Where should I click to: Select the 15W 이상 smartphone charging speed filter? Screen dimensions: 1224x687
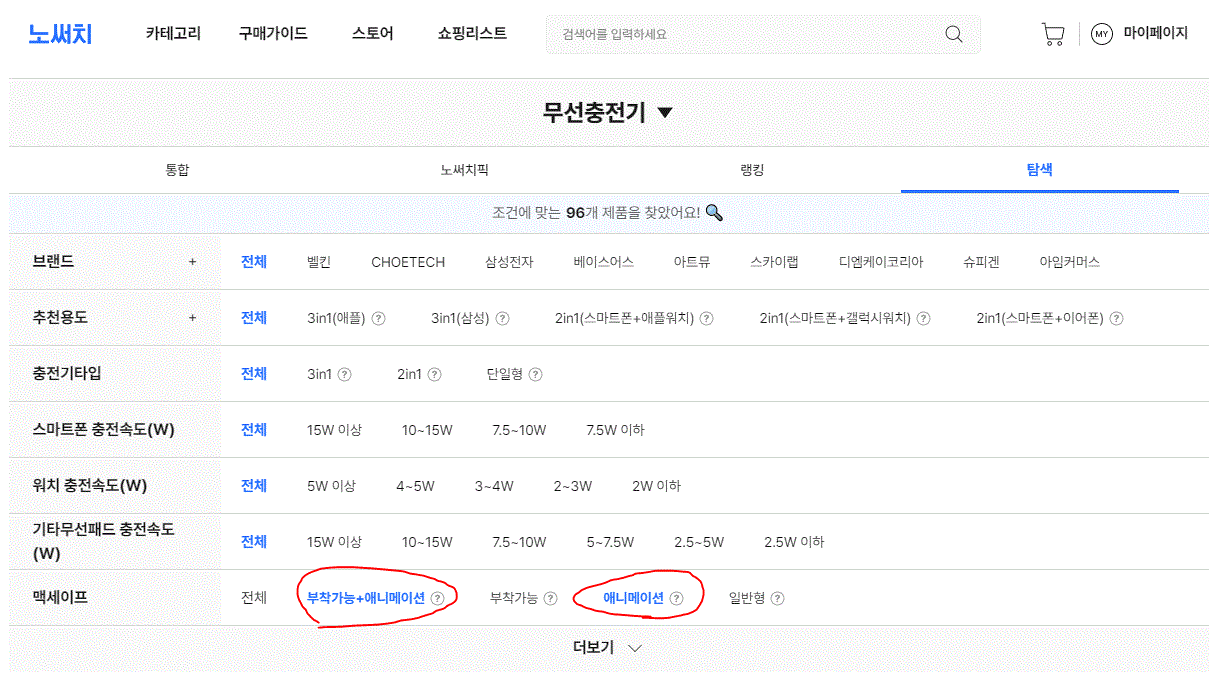click(x=334, y=430)
